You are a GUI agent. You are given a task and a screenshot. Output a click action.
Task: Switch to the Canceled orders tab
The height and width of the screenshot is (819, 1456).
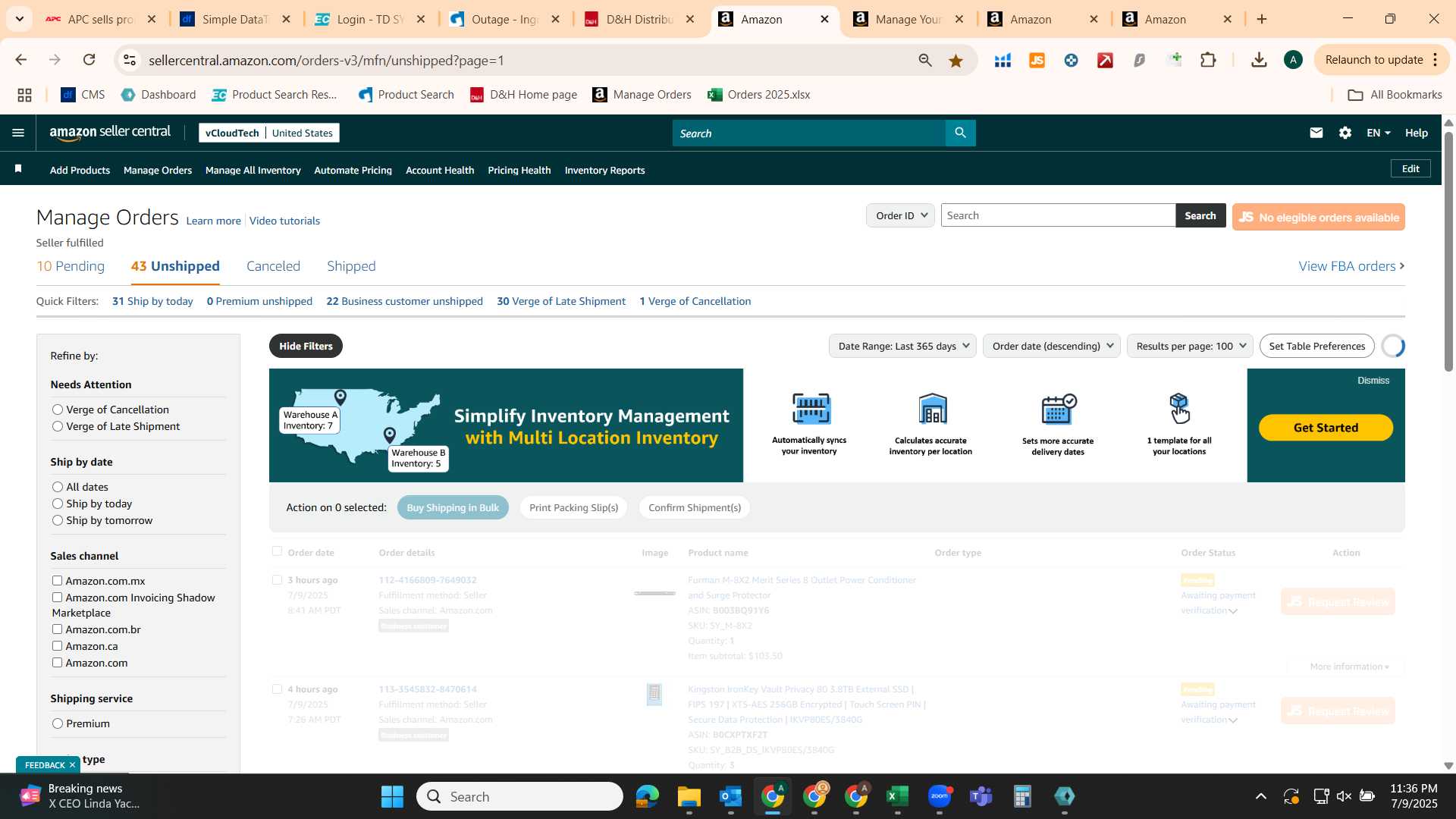pyautogui.click(x=273, y=266)
